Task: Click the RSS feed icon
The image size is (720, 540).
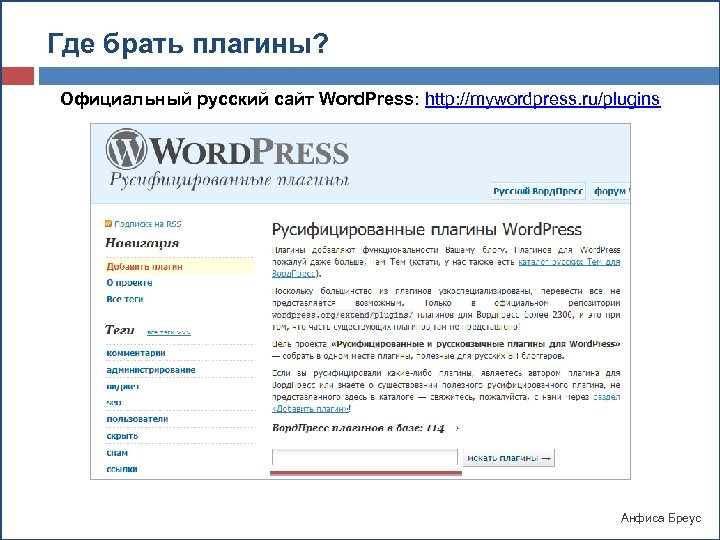Action: [108, 224]
